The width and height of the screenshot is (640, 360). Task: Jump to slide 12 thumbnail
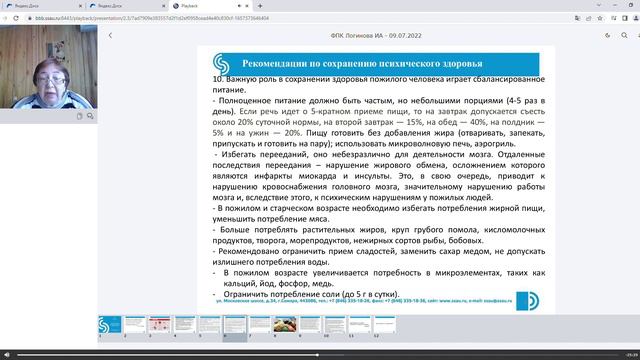click(x=385, y=325)
